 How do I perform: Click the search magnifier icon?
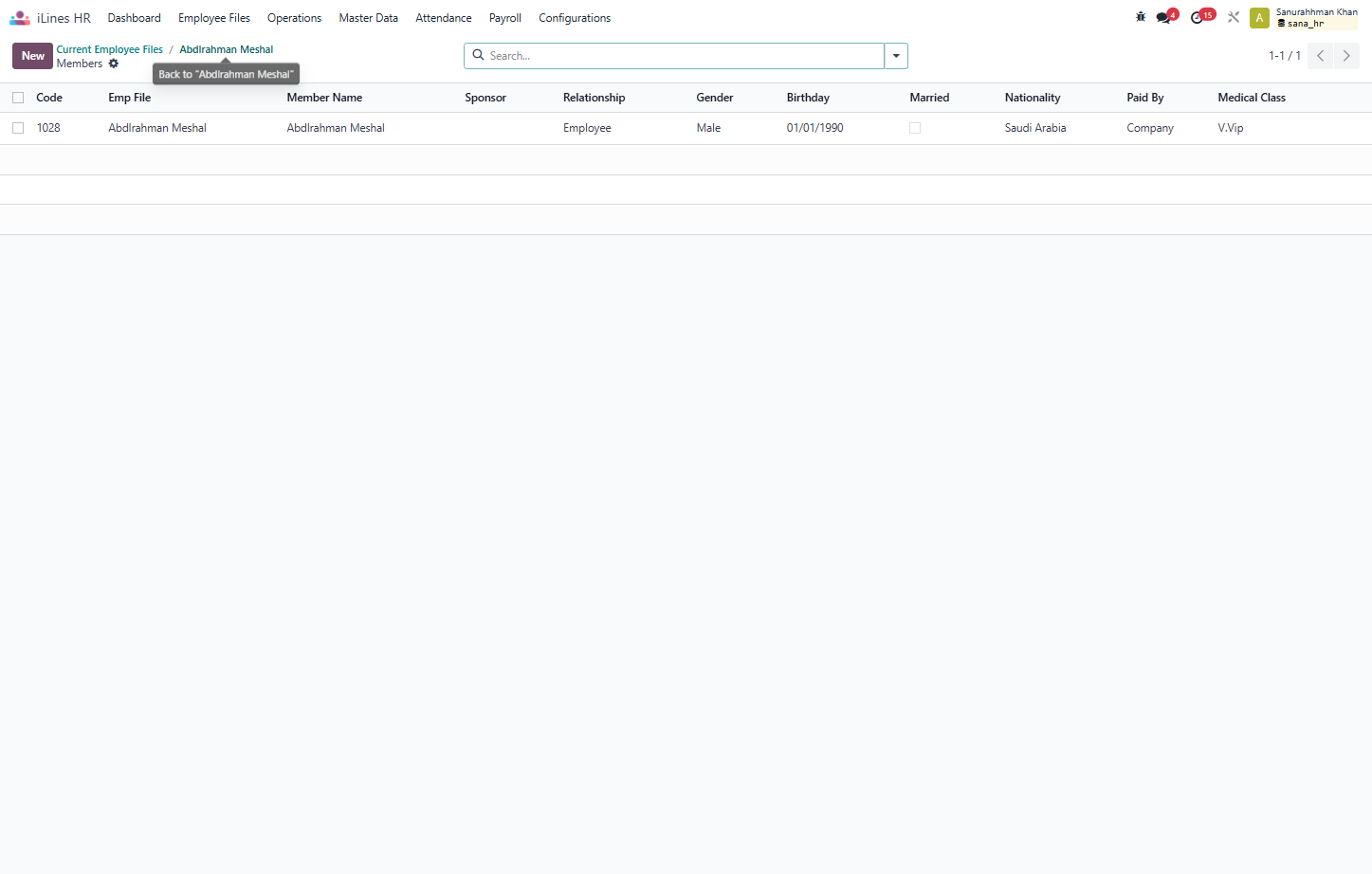point(479,55)
